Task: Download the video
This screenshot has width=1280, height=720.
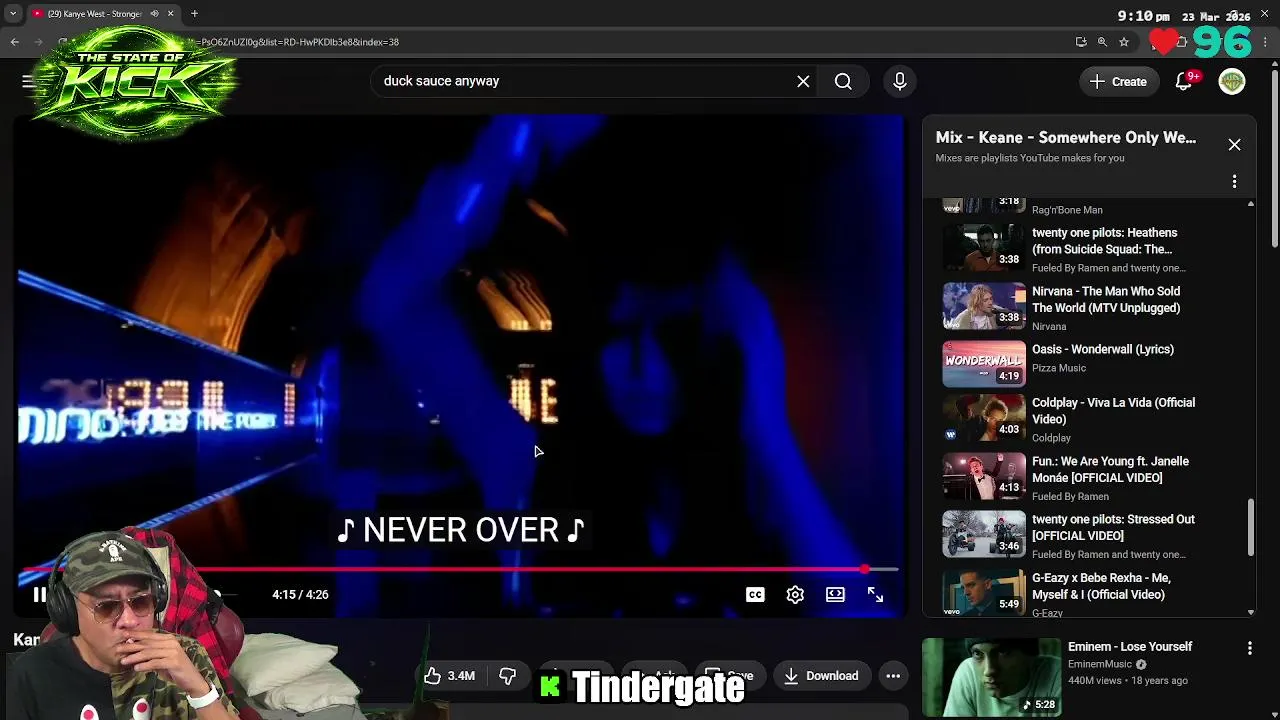Action: pyautogui.click(x=821, y=676)
